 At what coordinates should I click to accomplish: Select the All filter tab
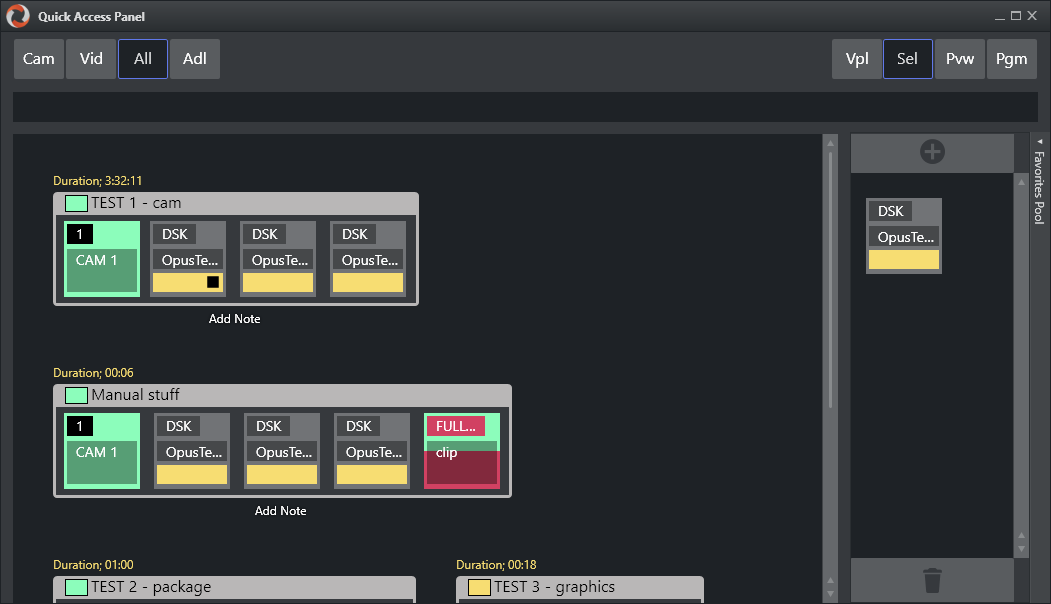tap(143, 59)
